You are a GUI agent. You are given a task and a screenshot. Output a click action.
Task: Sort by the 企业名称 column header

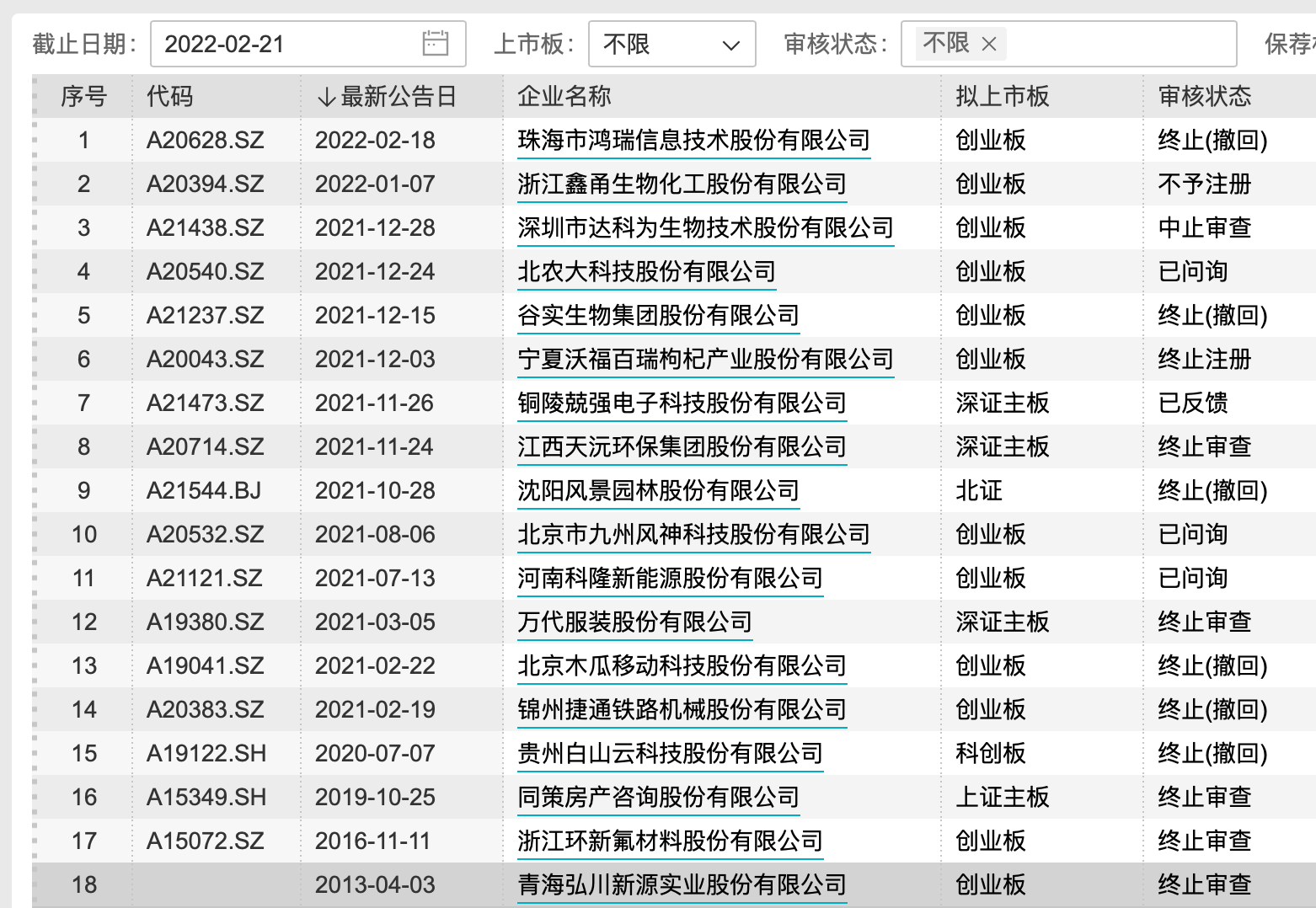[564, 96]
